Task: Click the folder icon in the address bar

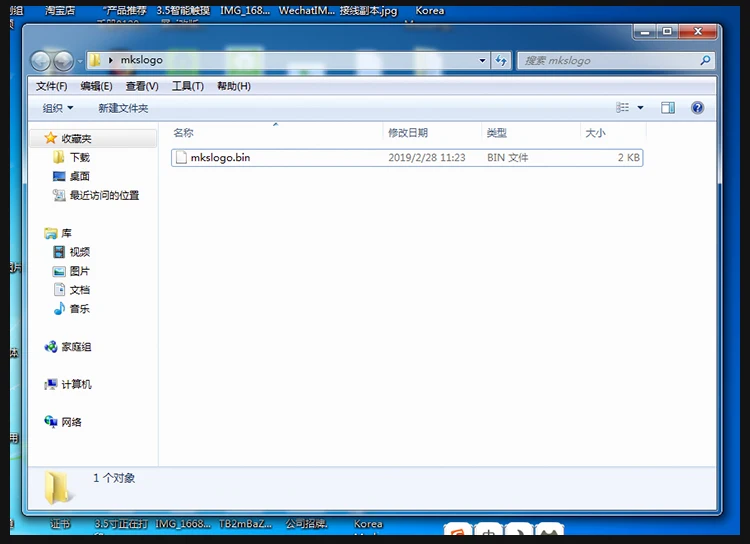Action: click(95, 60)
